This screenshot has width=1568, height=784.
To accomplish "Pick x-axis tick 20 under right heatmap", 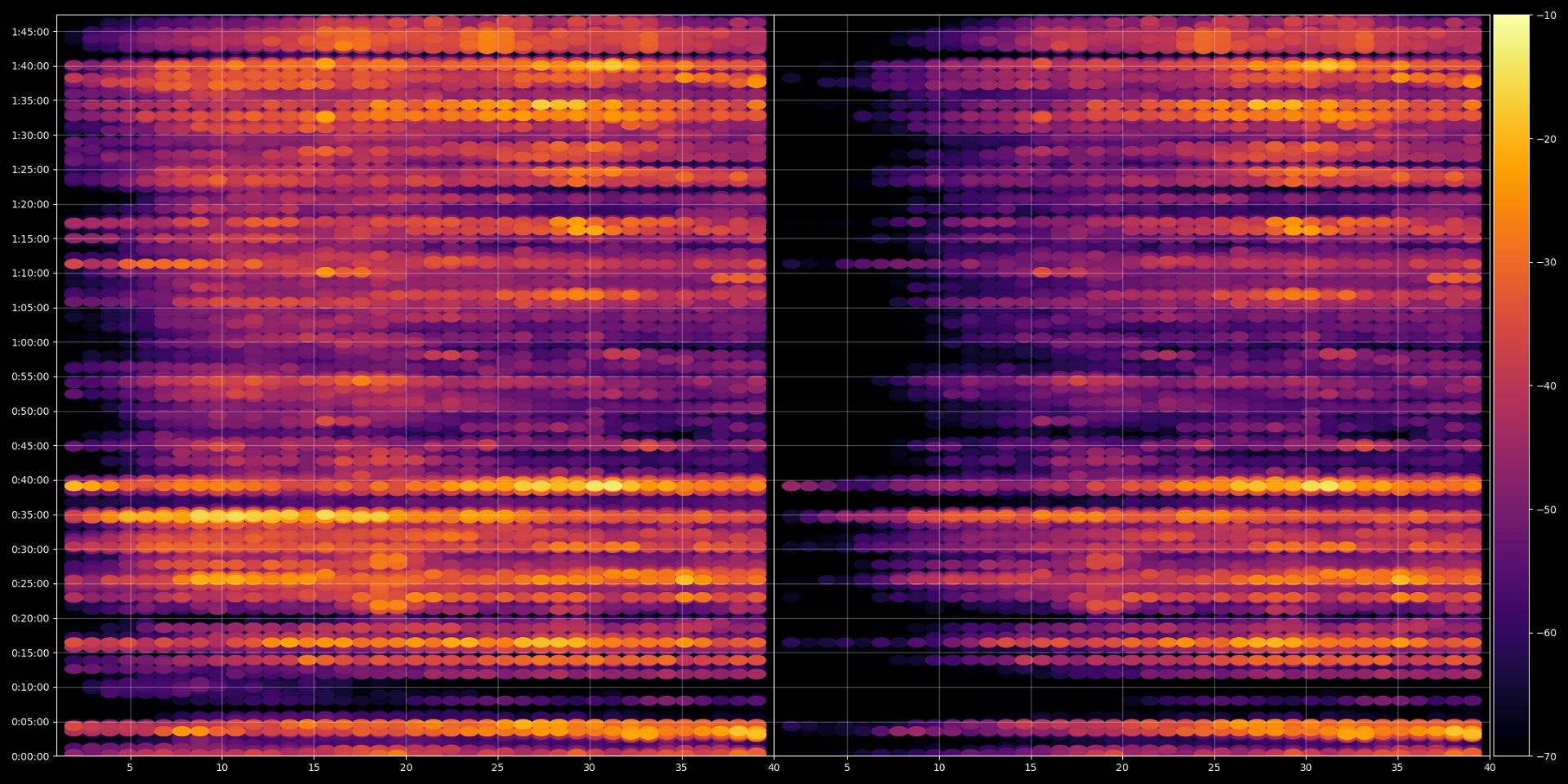I will [x=1122, y=768].
